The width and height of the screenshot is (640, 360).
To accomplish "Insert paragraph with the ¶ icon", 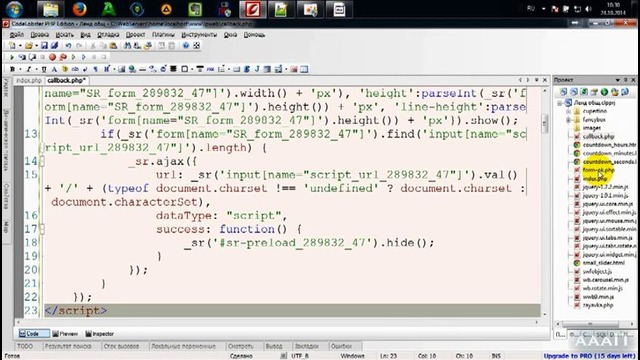I will tap(96, 69).
